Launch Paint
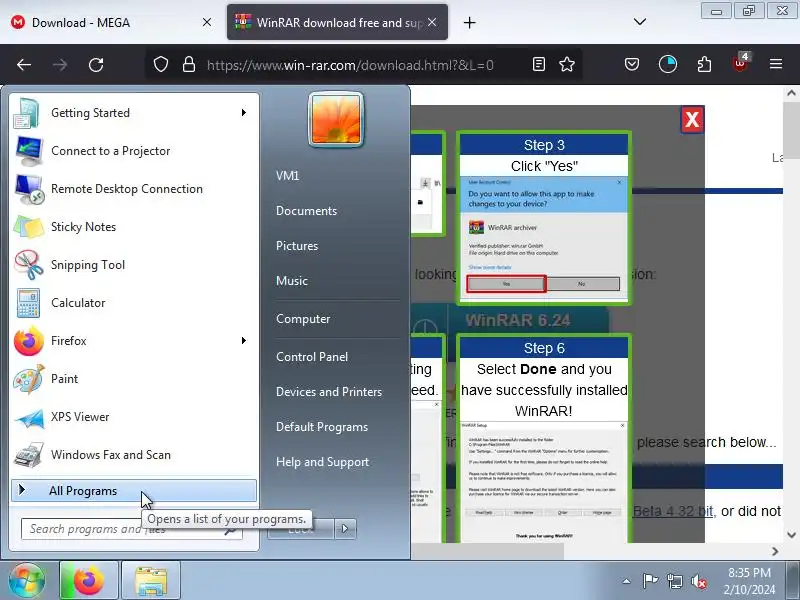The image size is (800, 600). pyautogui.click(x=134, y=379)
